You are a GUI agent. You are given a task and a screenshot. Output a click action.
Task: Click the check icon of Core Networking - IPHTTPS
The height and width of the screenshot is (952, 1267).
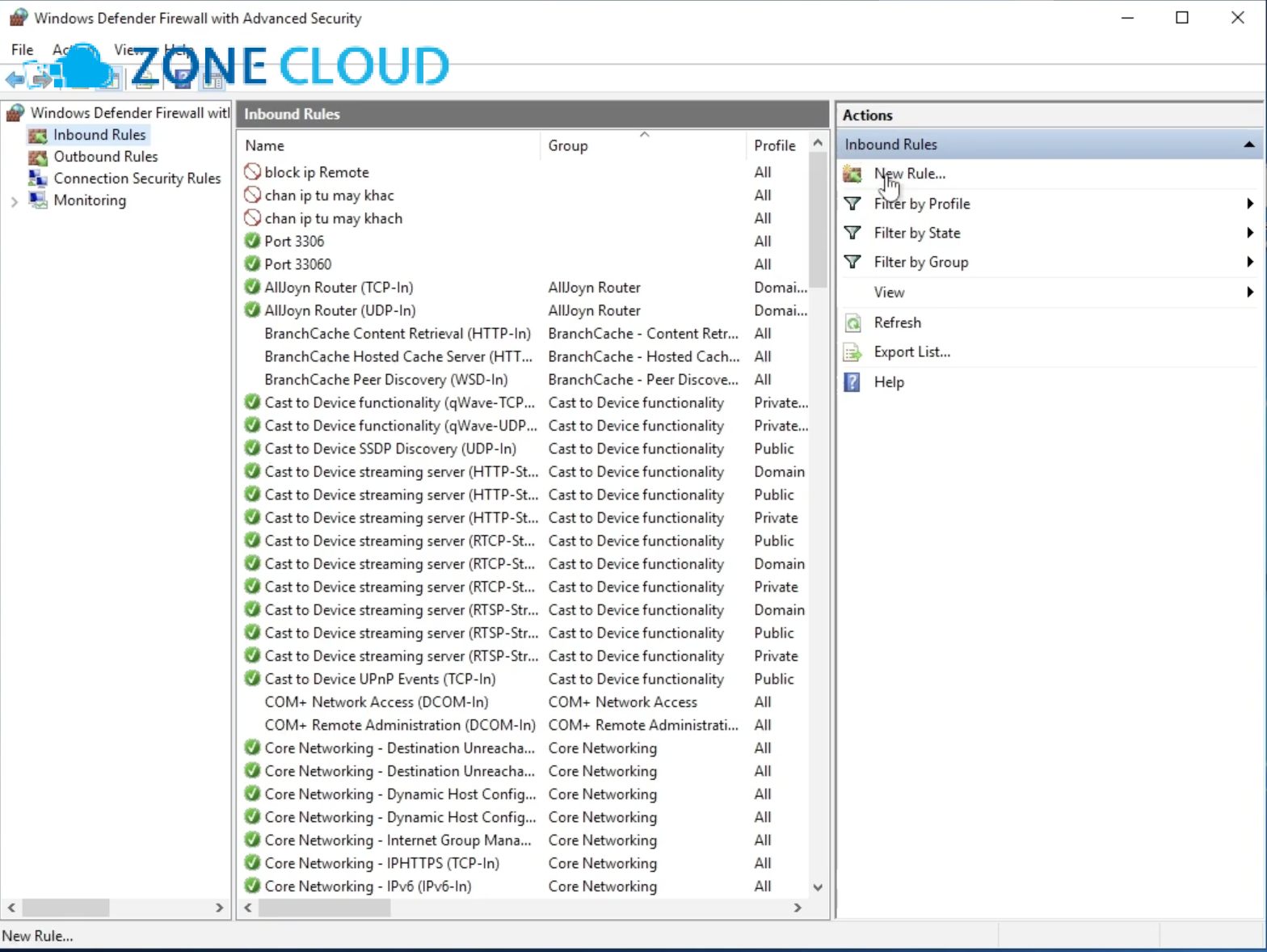[252, 863]
